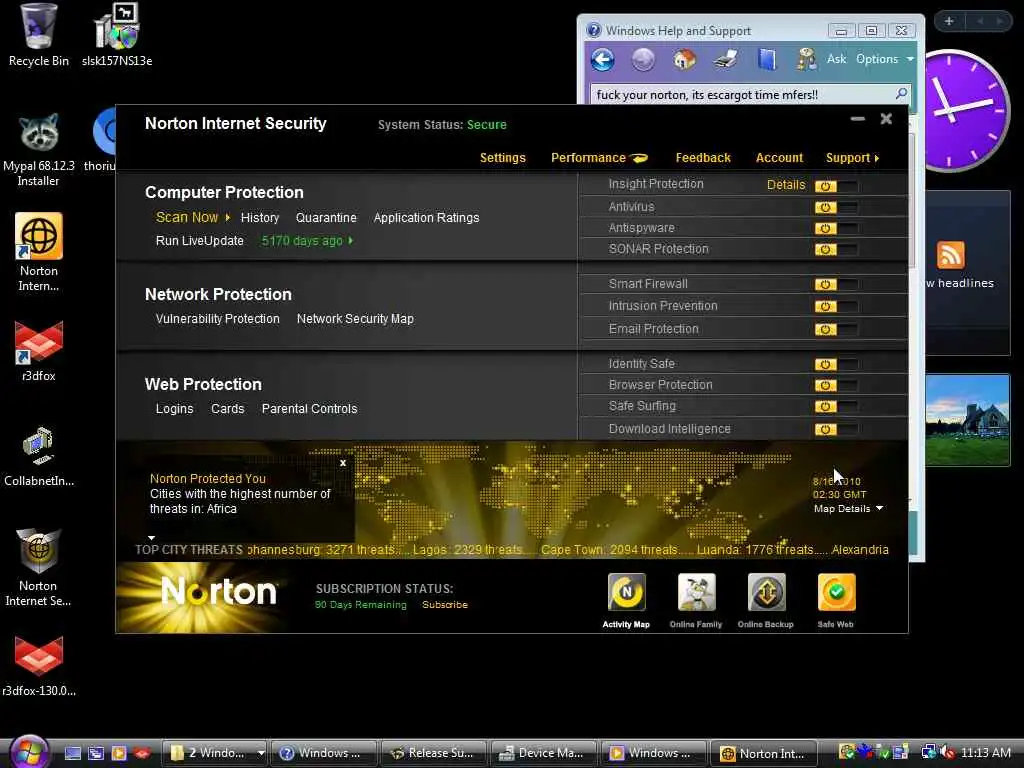Open Recycle Bin desktop icon
The image size is (1024, 768).
(x=39, y=35)
